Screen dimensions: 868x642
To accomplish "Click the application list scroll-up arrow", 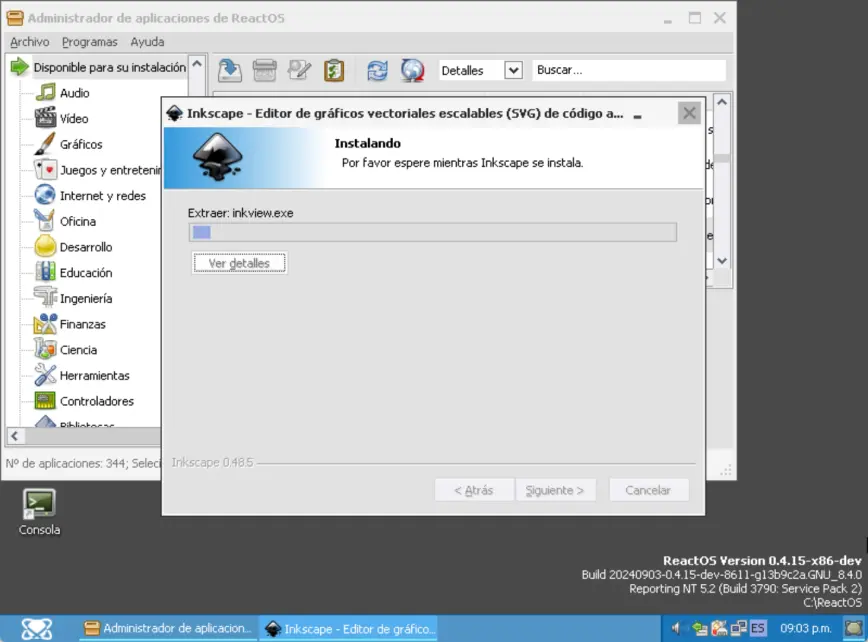I will (x=722, y=102).
